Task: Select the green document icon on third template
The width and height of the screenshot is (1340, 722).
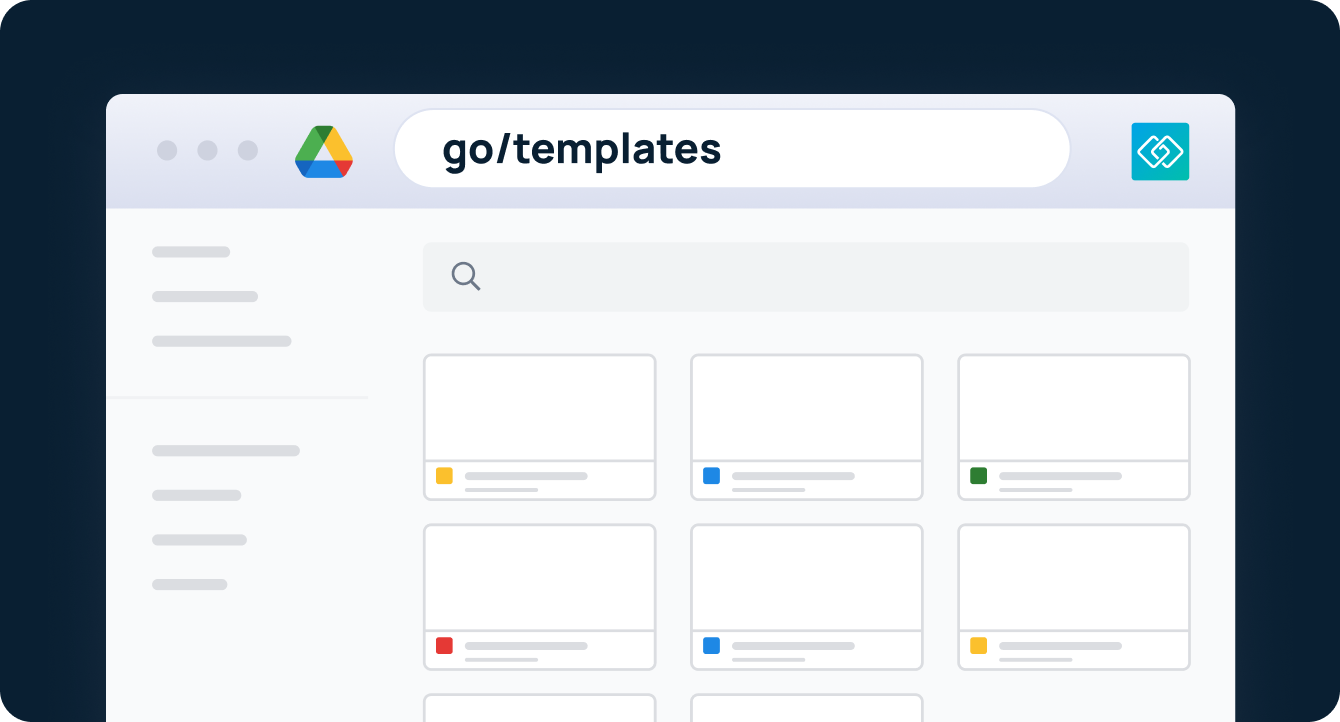Action: [x=979, y=477]
